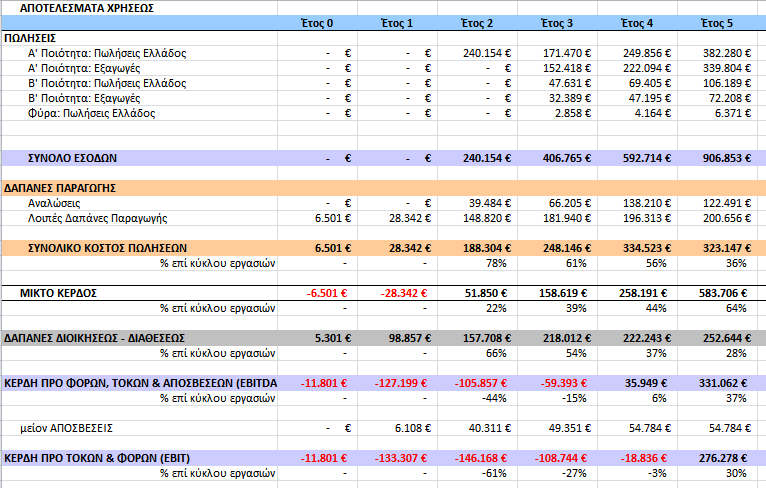The height and width of the screenshot is (488, 766).
Task: Select the ΔΑΠΑΝΕΣ ΠΑΡΑΓΩΓΗΣ section header
Action: (x=60, y=188)
